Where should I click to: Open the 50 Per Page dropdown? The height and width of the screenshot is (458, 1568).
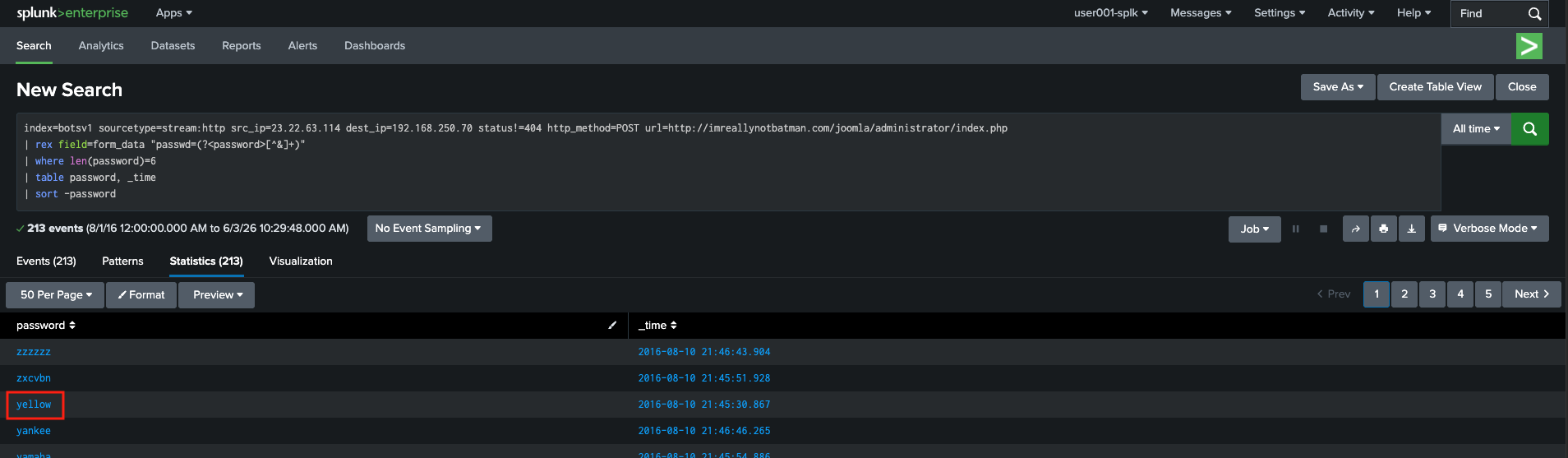[55, 295]
